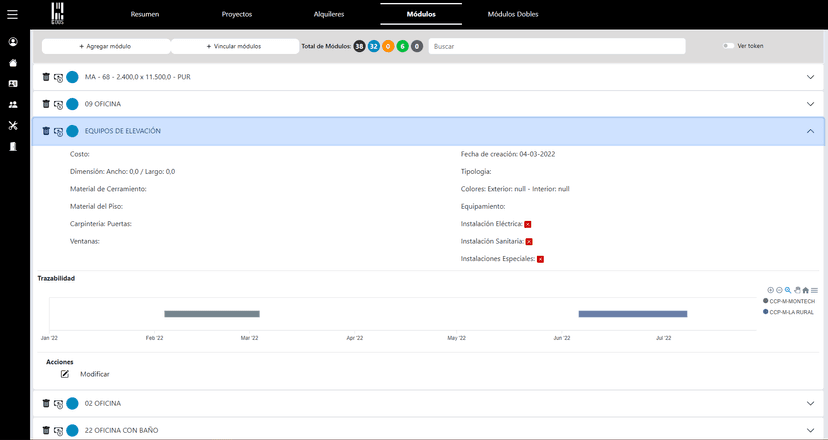Click the Agregar módulo button
828x440 pixels.
(x=105, y=46)
